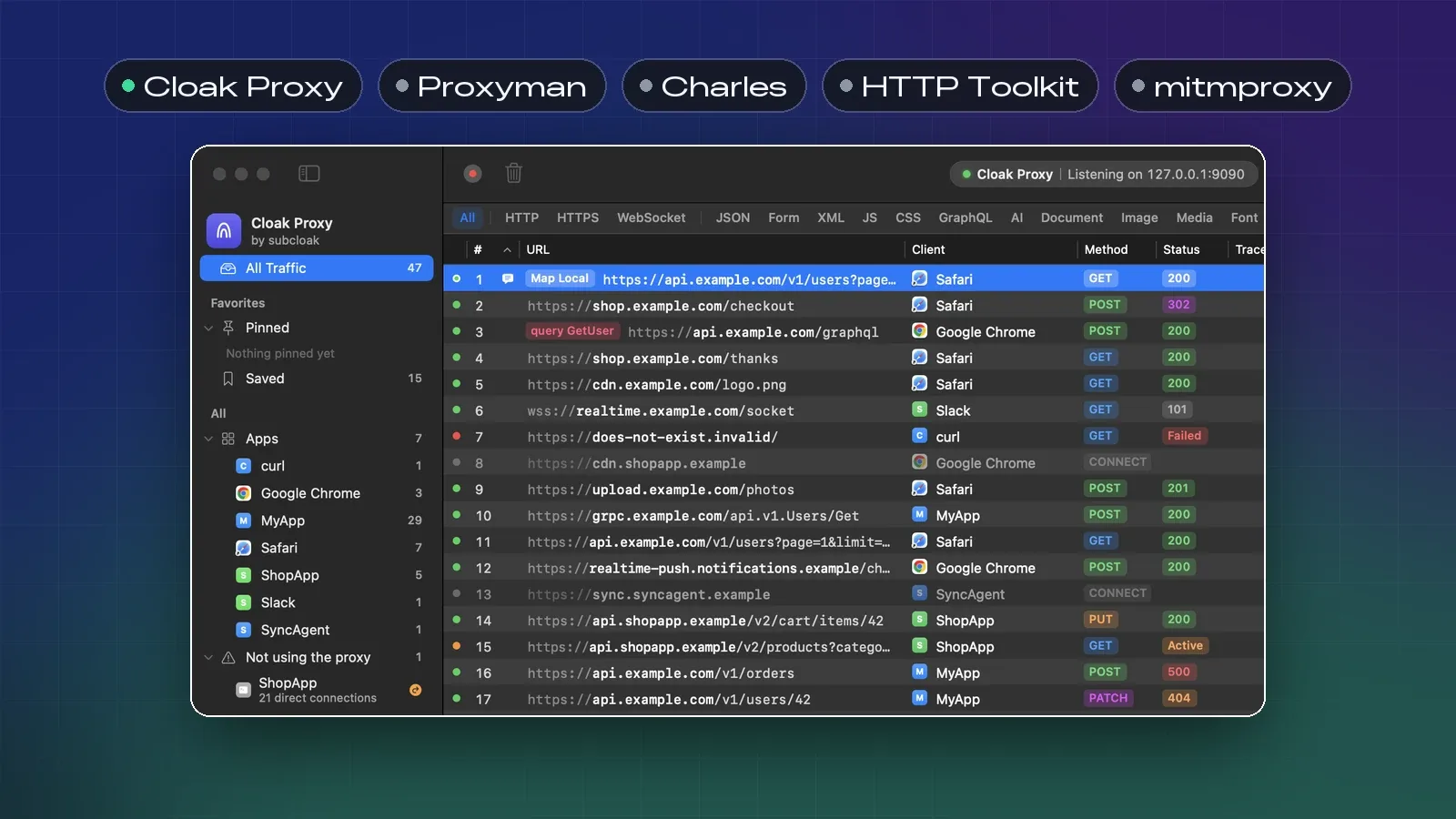The width and height of the screenshot is (1456, 819).
Task: Sort by the Status column header
Action: click(1181, 249)
